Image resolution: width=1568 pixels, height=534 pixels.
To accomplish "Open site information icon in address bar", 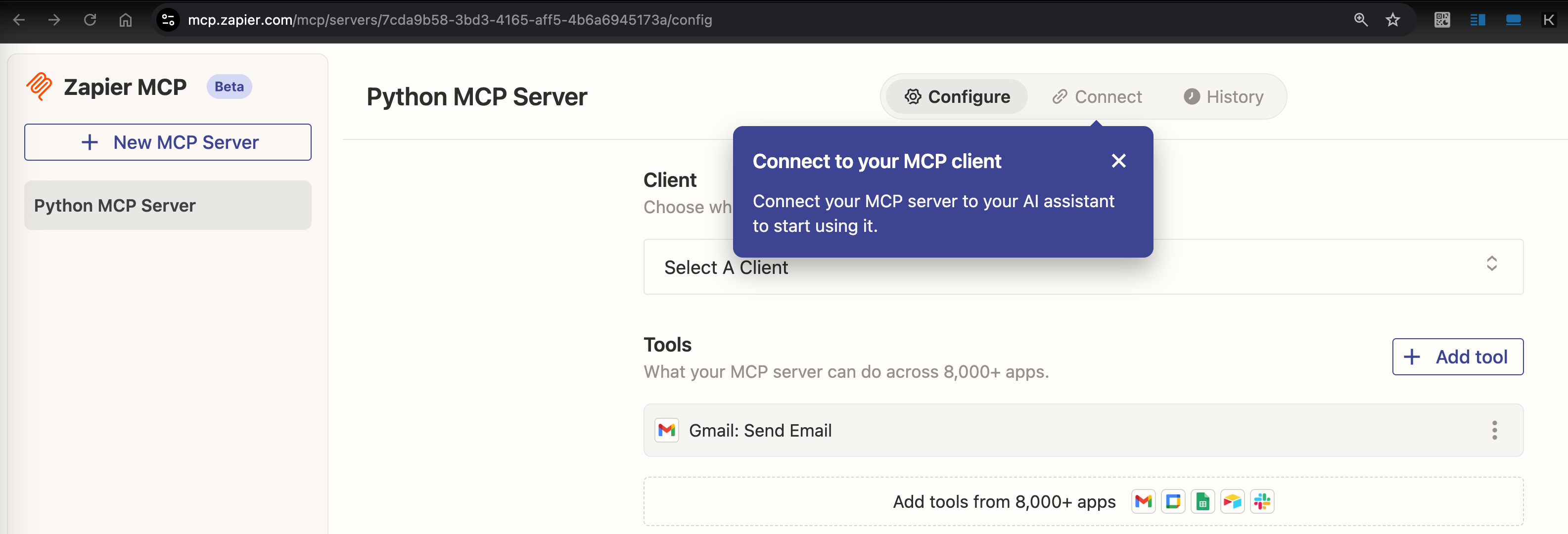I will [168, 20].
